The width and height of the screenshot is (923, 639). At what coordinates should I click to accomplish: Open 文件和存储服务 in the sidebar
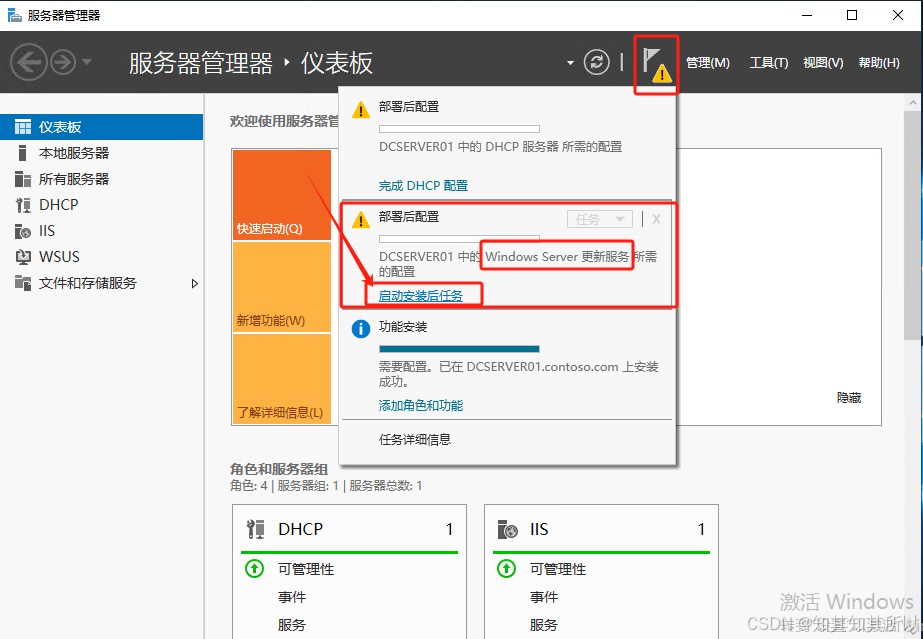point(101,283)
